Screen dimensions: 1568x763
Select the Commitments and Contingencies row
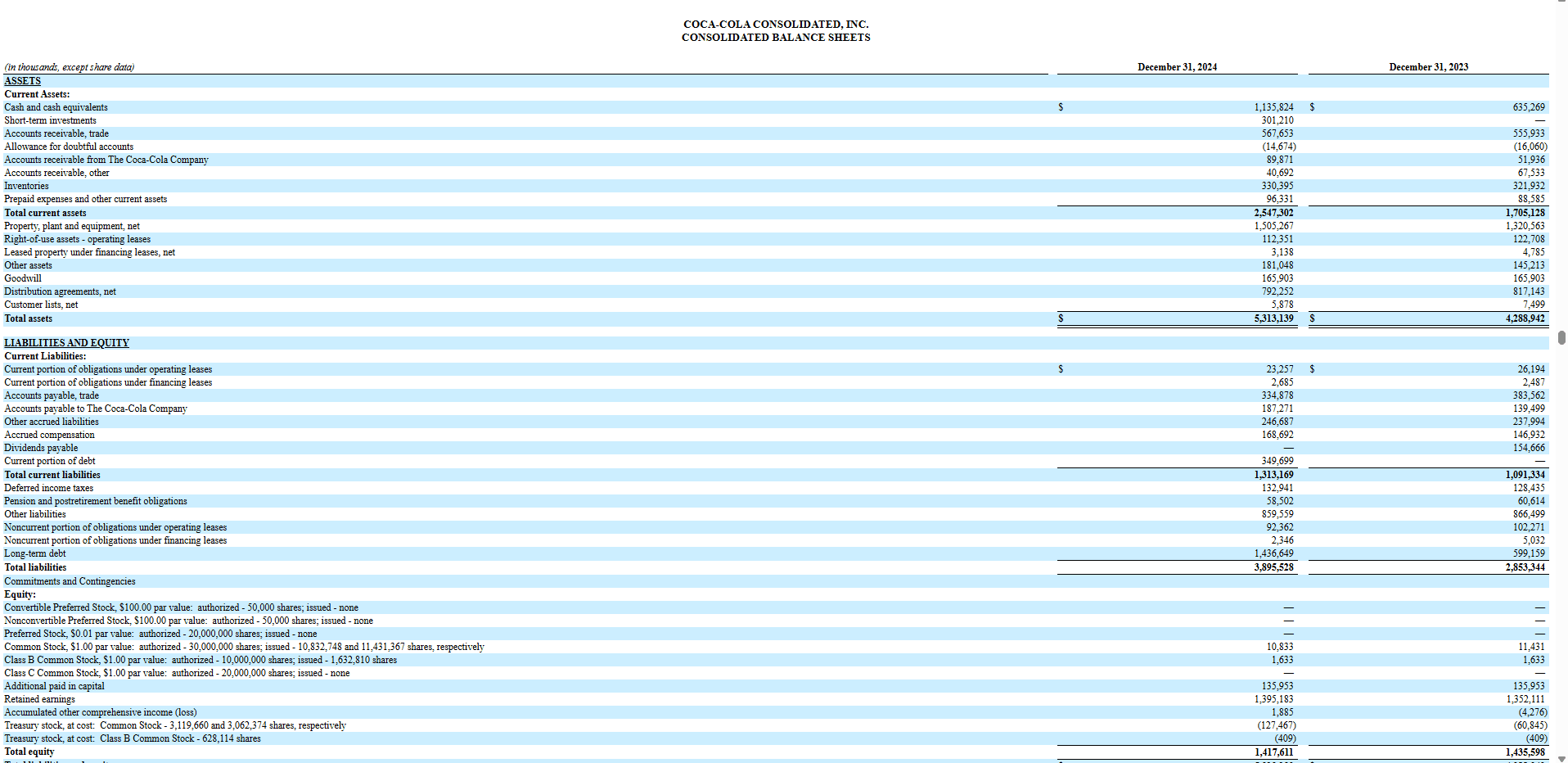click(x=70, y=580)
